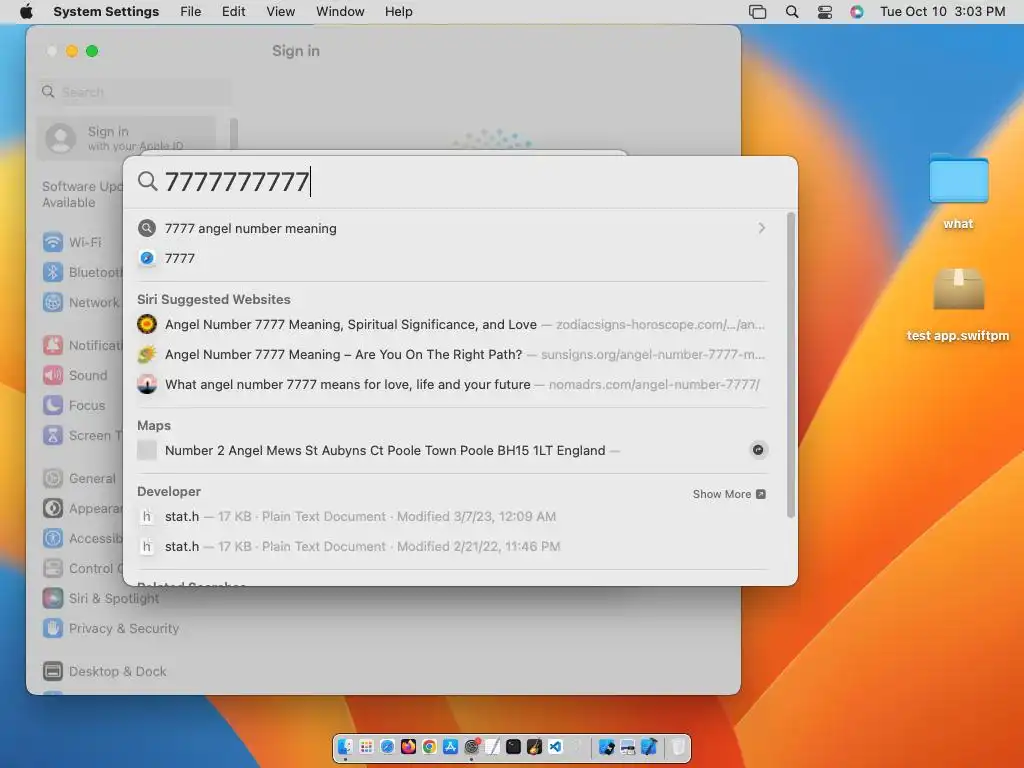Open the Help menu
The height and width of the screenshot is (768, 1024).
pos(398,12)
